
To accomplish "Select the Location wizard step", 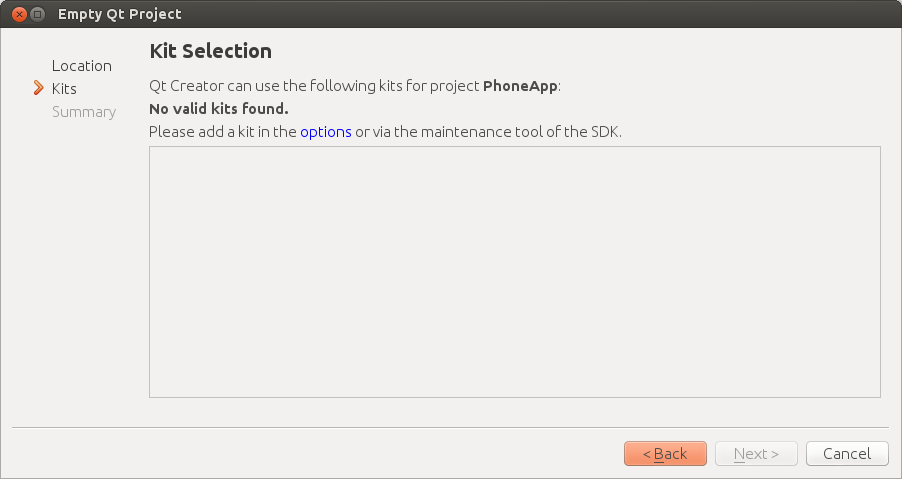I will tap(81, 66).
